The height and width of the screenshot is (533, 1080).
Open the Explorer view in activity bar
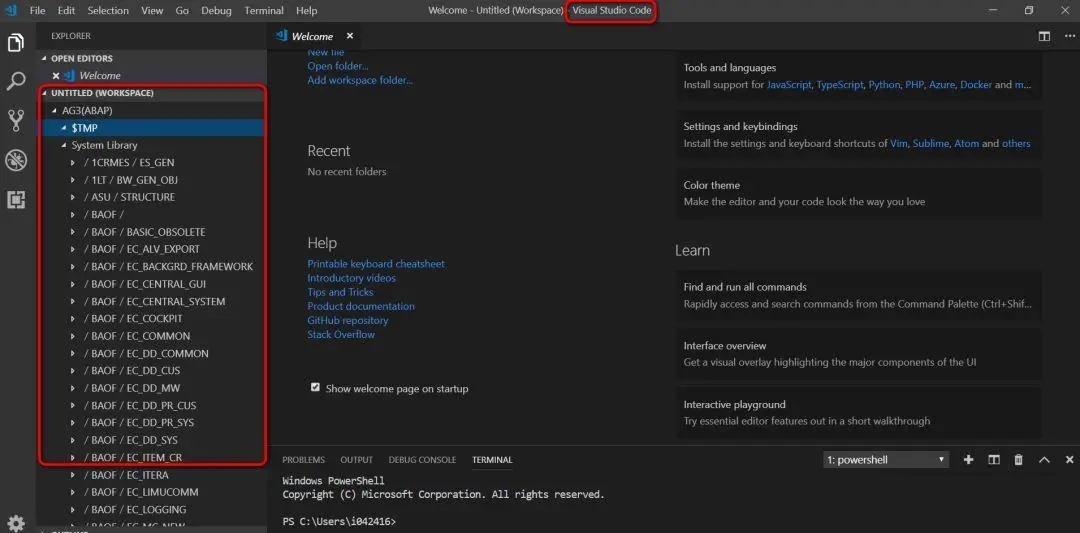click(x=16, y=43)
